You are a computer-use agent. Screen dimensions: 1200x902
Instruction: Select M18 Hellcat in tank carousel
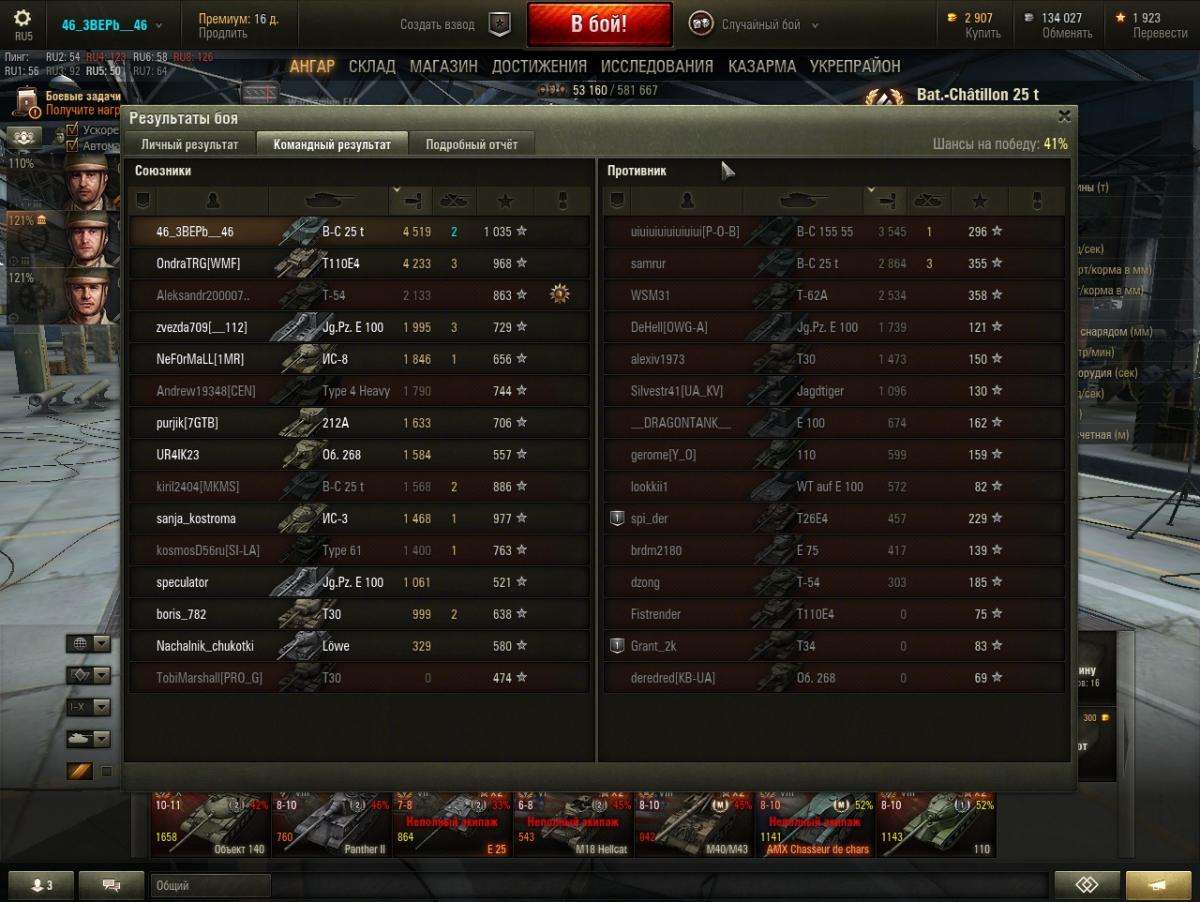(x=573, y=827)
